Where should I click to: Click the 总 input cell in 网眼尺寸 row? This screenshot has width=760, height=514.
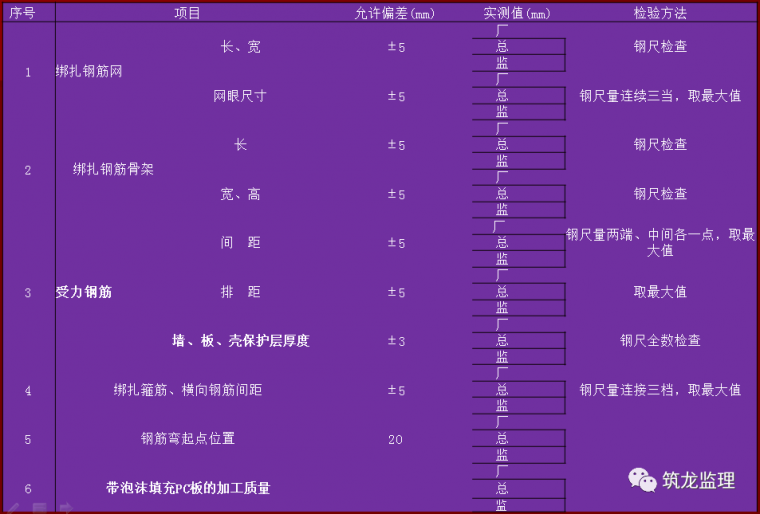[x=518, y=96]
